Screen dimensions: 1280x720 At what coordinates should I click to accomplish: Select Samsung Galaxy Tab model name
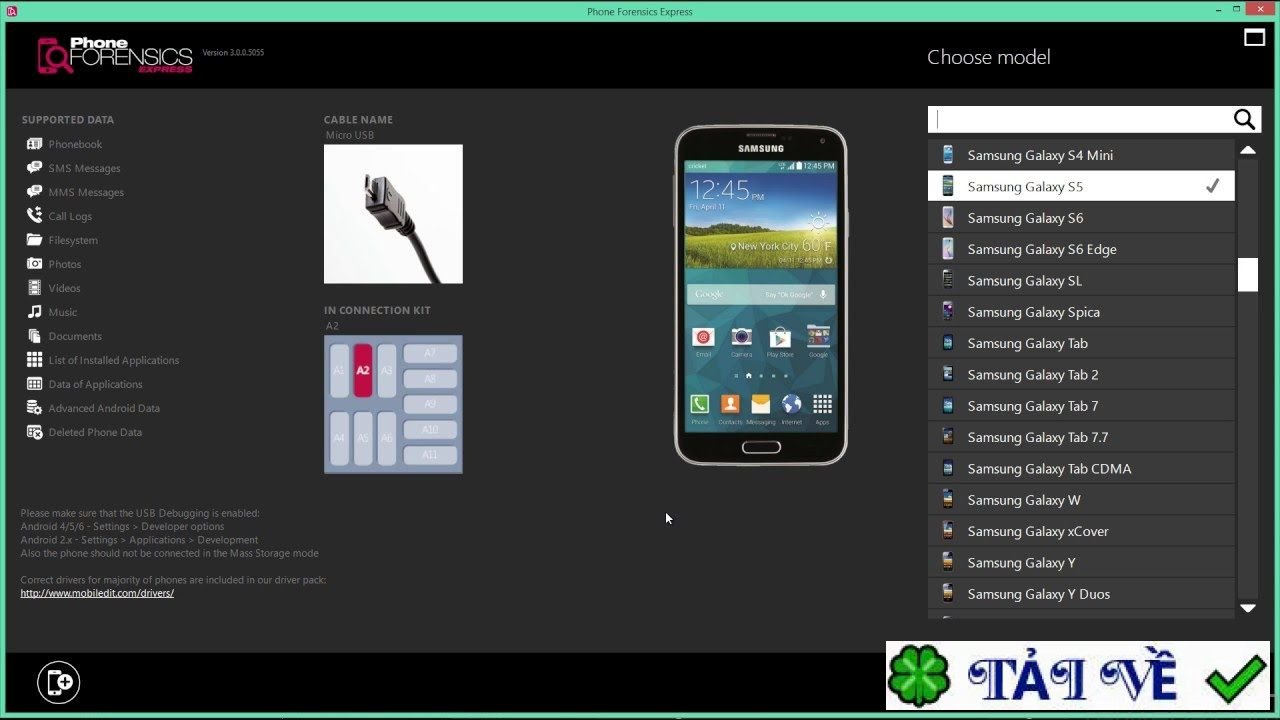[1028, 343]
